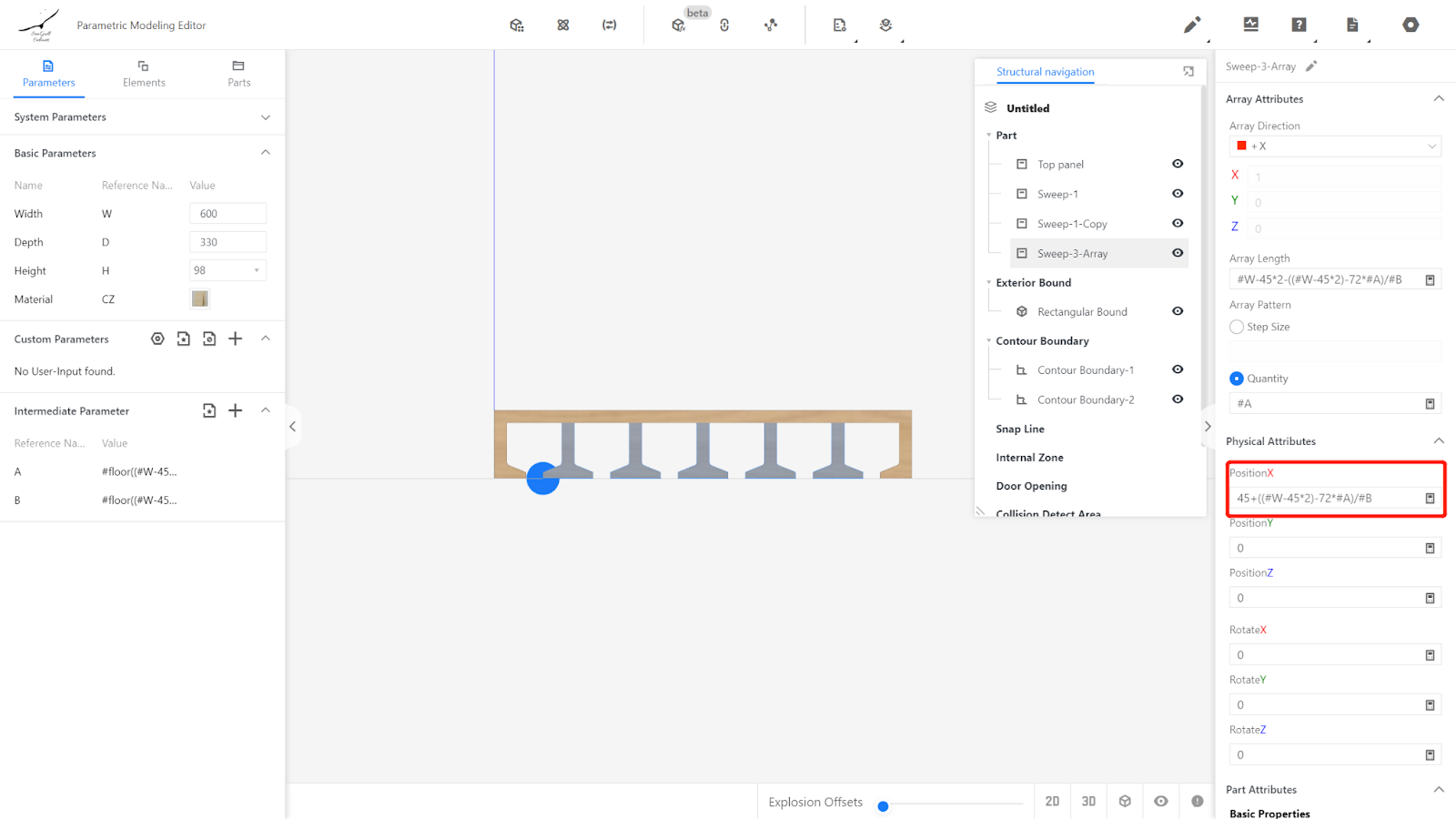
Task: Add a new custom parameter with plus icon
Action: click(x=235, y=339)
